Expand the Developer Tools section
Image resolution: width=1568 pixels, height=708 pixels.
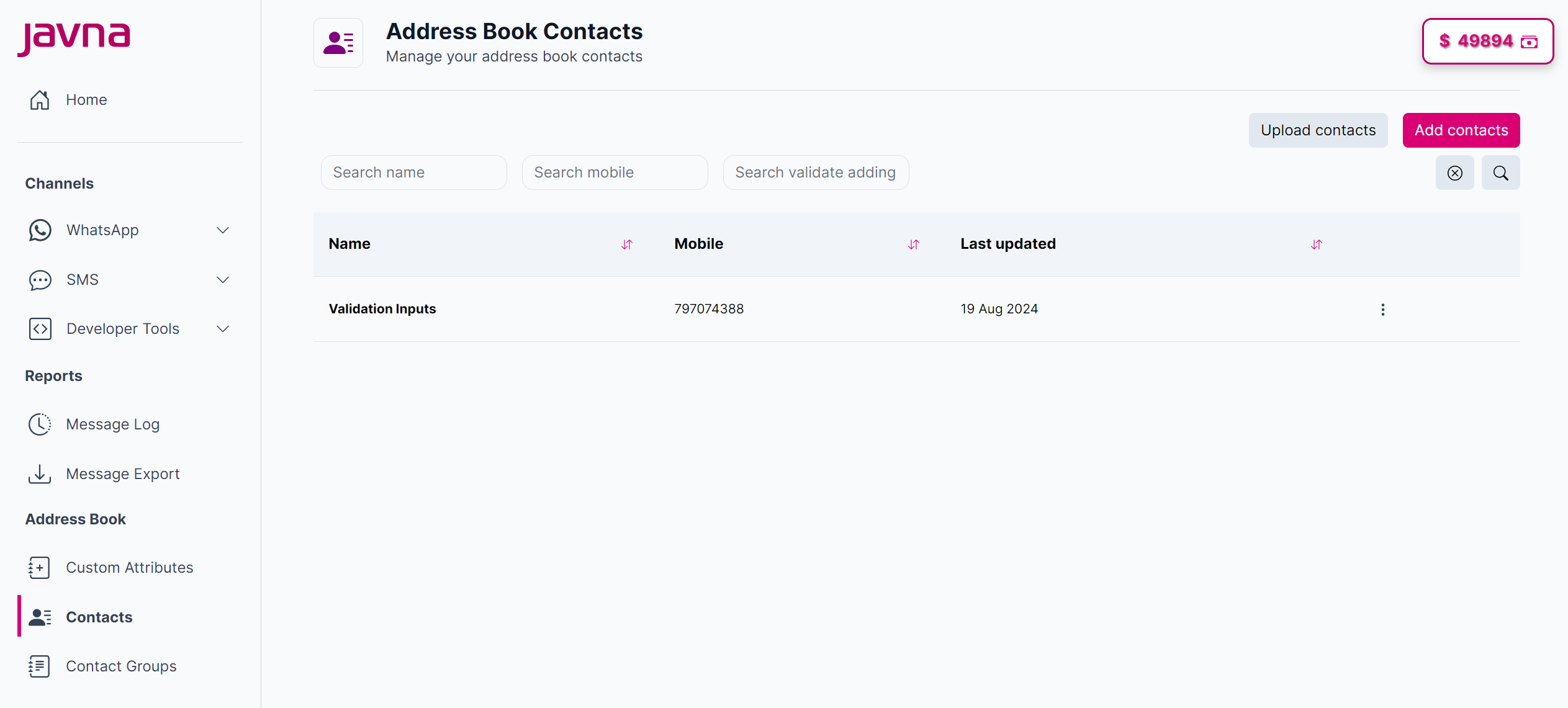223,329
